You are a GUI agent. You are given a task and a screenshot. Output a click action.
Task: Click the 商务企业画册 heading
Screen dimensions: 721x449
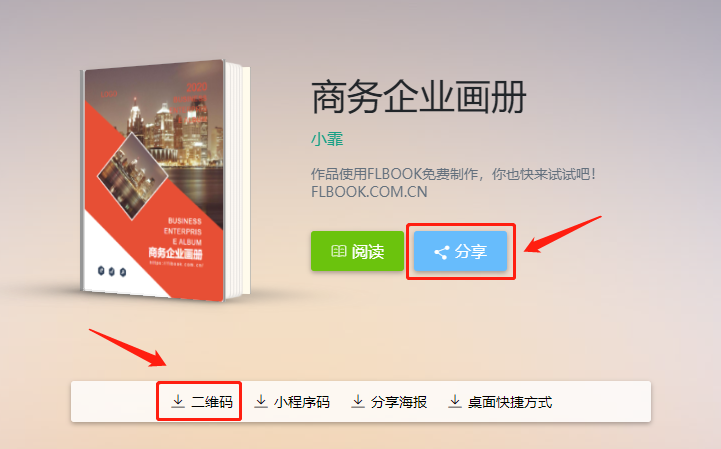click(419, 97)
